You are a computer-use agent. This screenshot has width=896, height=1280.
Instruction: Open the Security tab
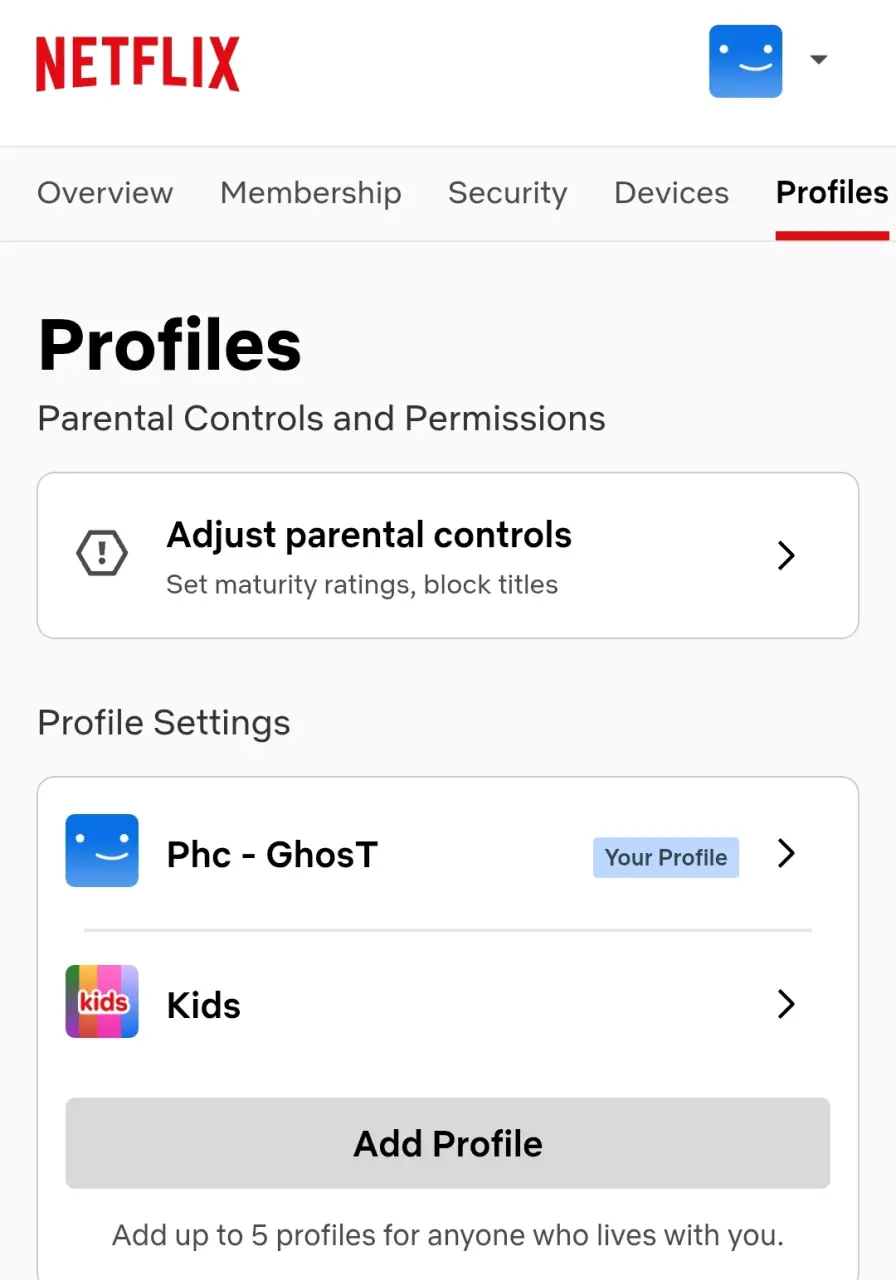tap(508, 193)
